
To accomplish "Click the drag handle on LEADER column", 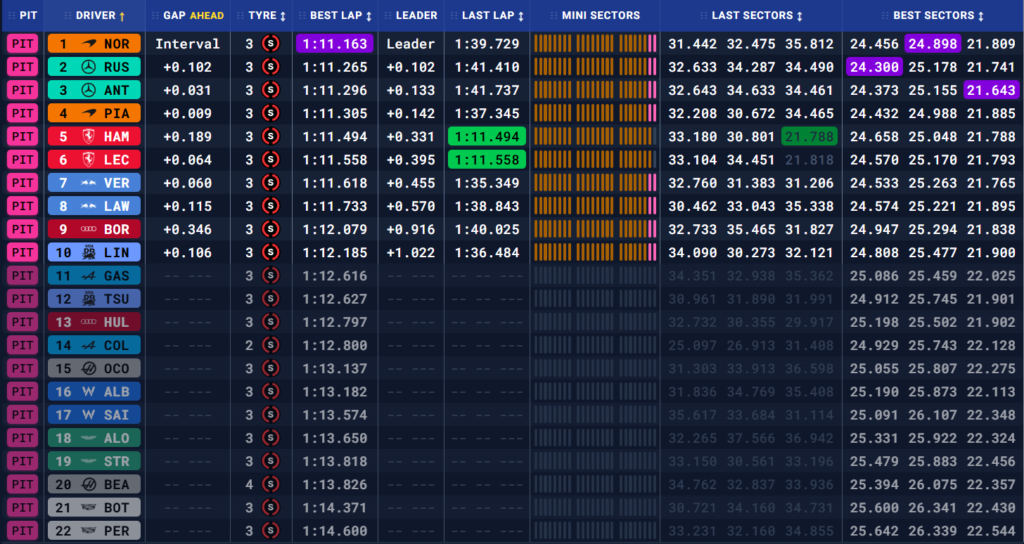I will [386, 15].
